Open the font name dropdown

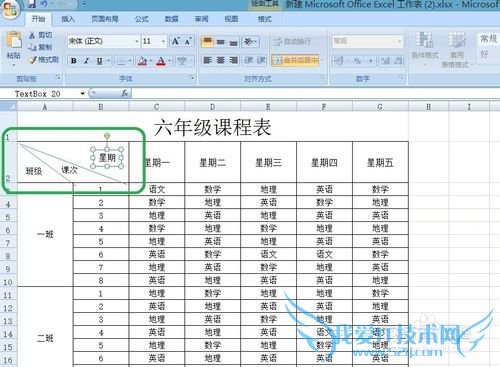[x=137, y=41]
